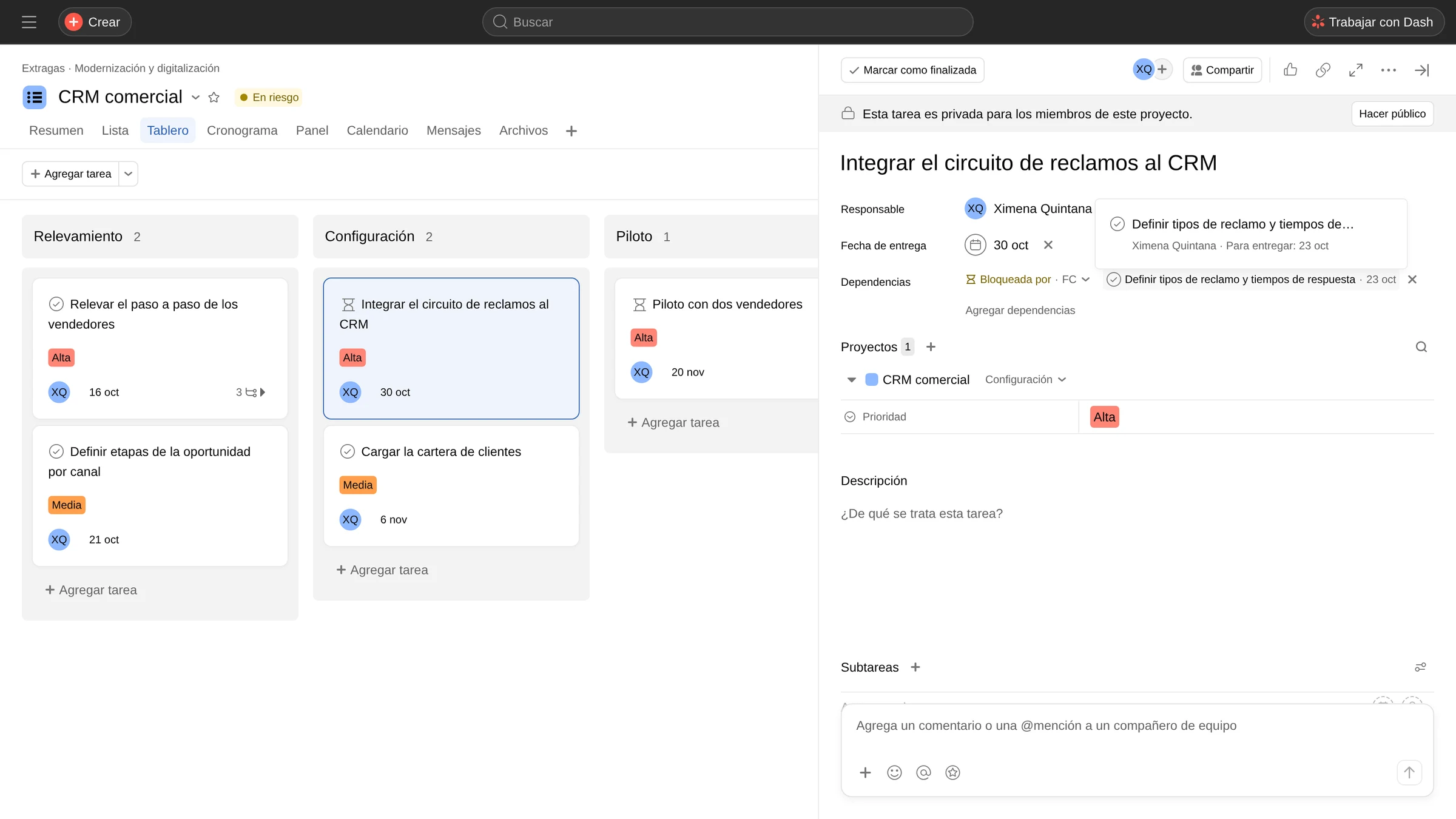The height and width of the screenshot is (819, 1456).
Task: Click the Alta priority color tag in the task pane
Action: coord(1104,417)
